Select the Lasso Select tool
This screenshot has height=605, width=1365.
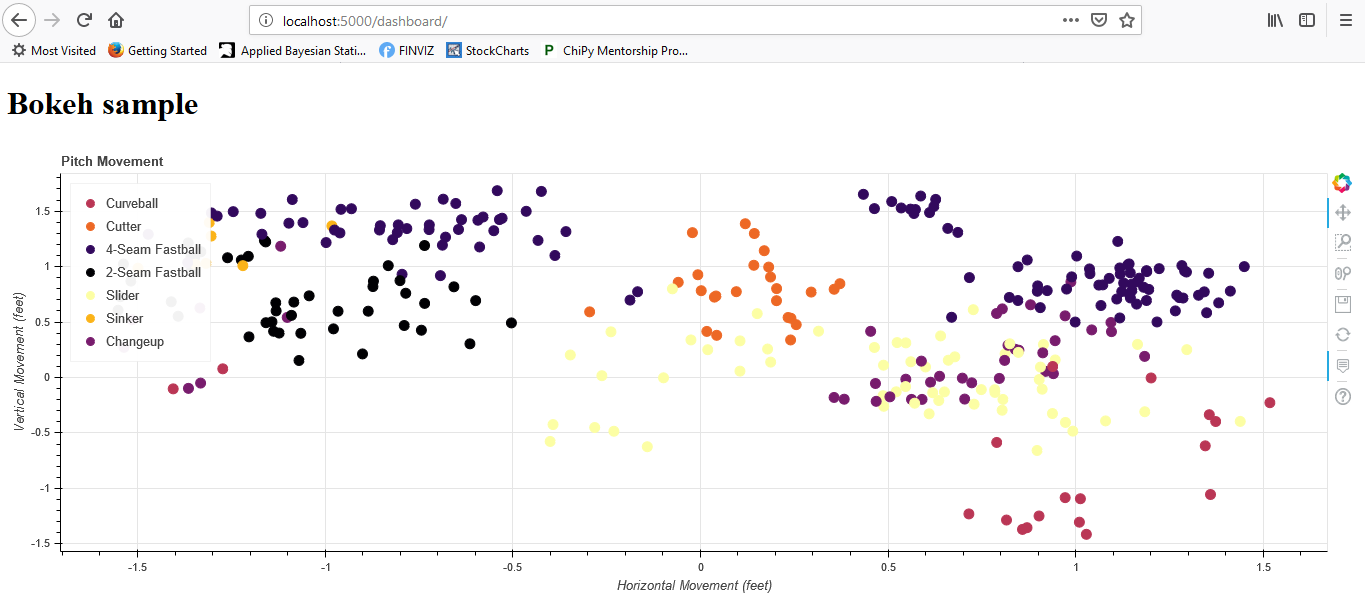pyautogui.click(x=1343, y=272)
